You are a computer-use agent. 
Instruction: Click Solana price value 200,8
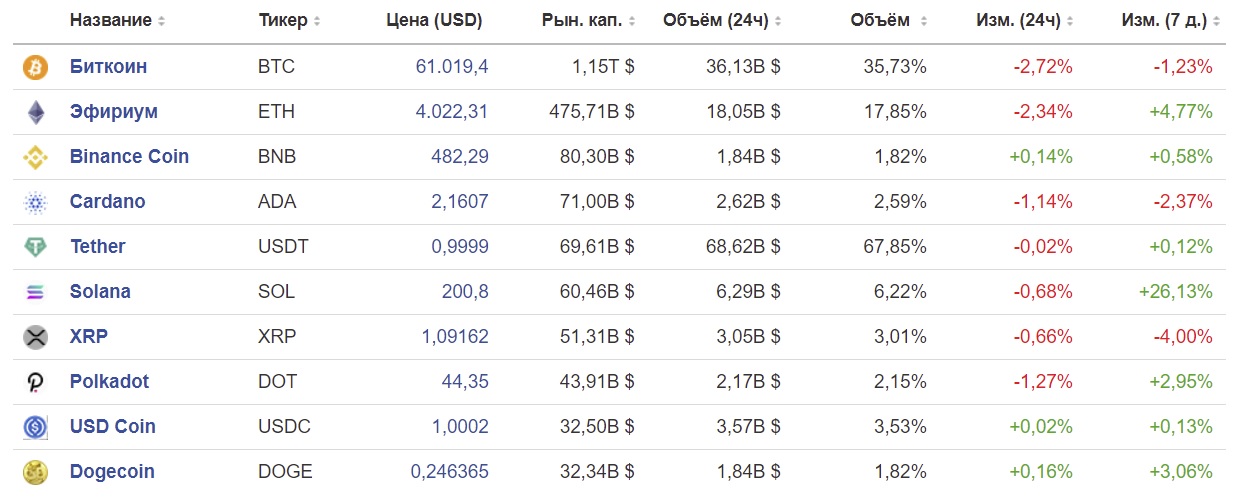pos(465,292)
